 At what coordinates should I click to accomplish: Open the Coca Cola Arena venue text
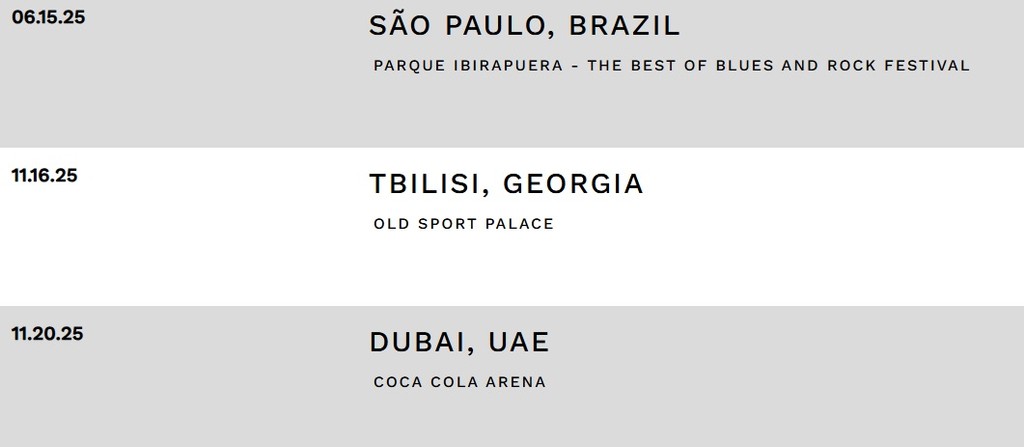[x=460, y=382]
